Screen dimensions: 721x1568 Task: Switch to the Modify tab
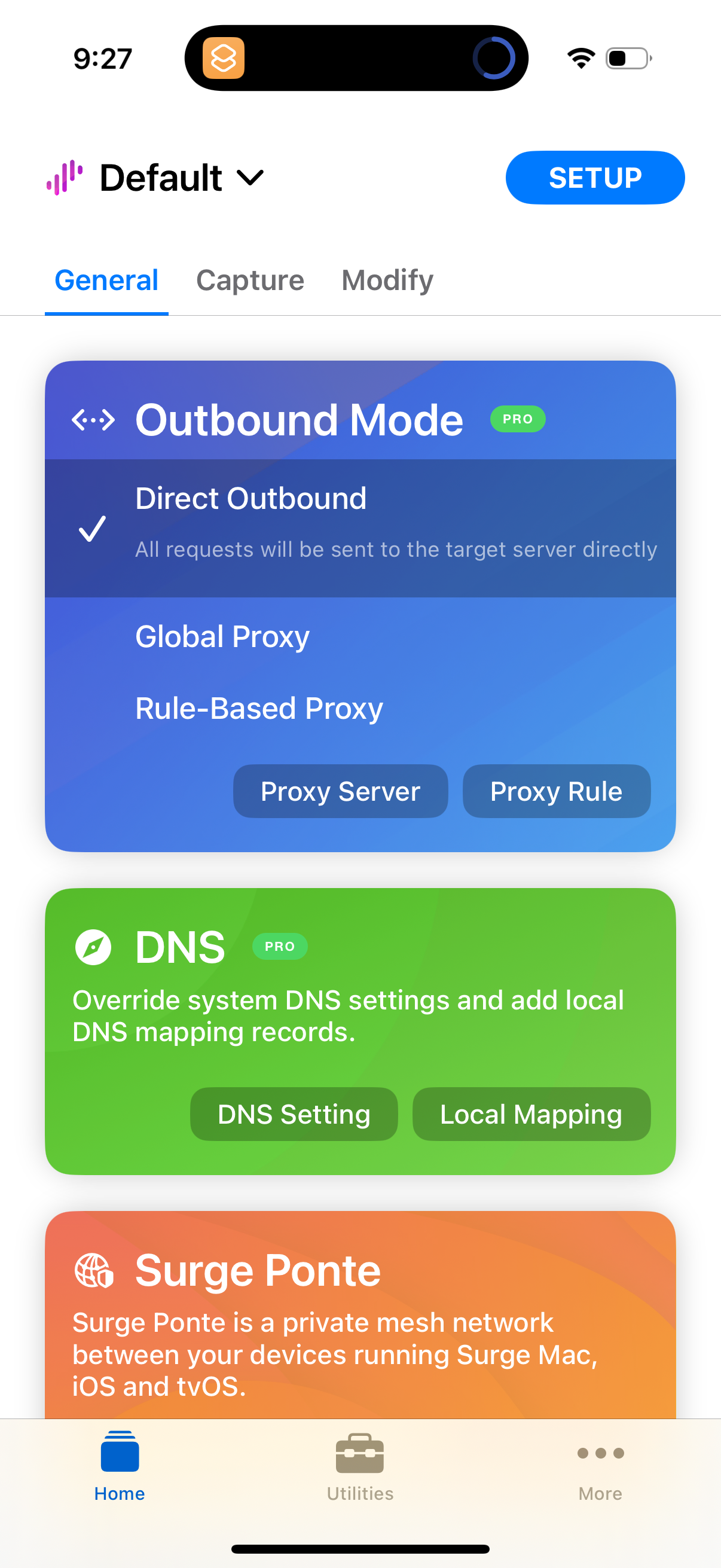coord(387,280)
